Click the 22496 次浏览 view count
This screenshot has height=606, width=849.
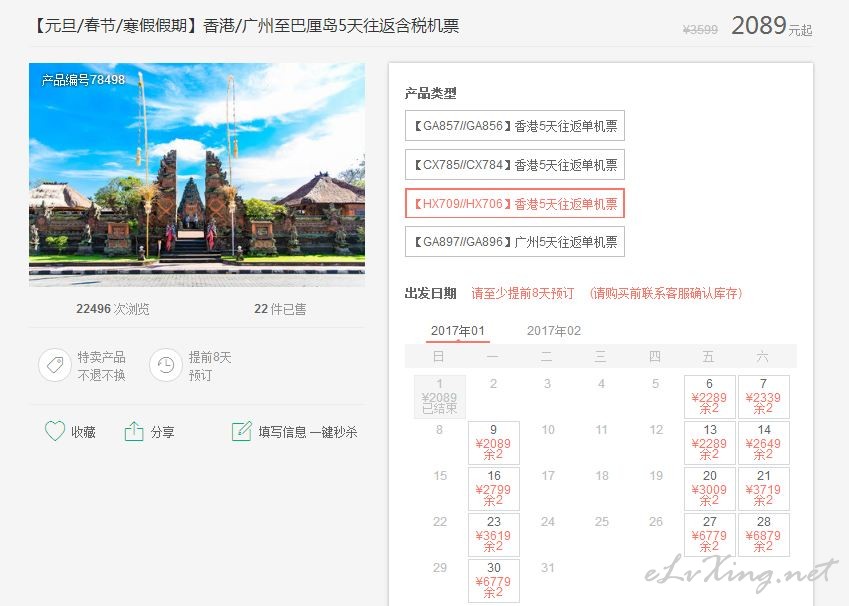113,309
